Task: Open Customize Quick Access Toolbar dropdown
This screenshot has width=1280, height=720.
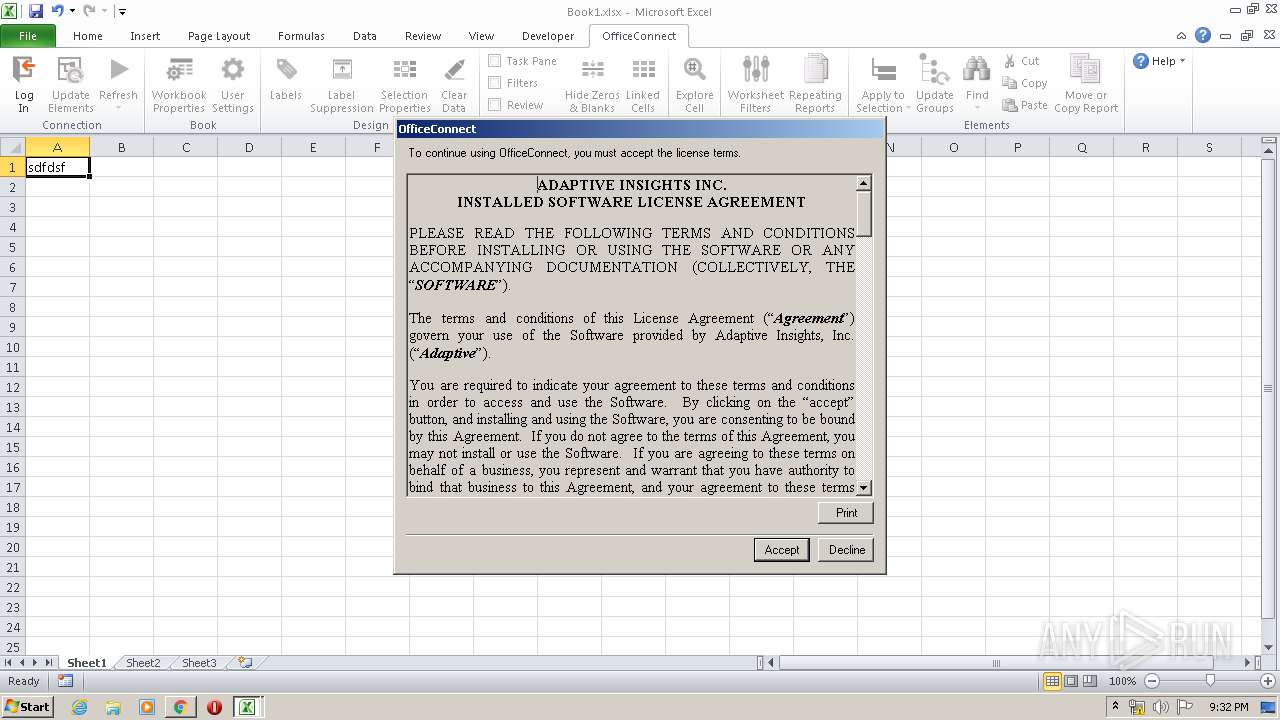Action: pyautogui.click(x=122, y=12)
